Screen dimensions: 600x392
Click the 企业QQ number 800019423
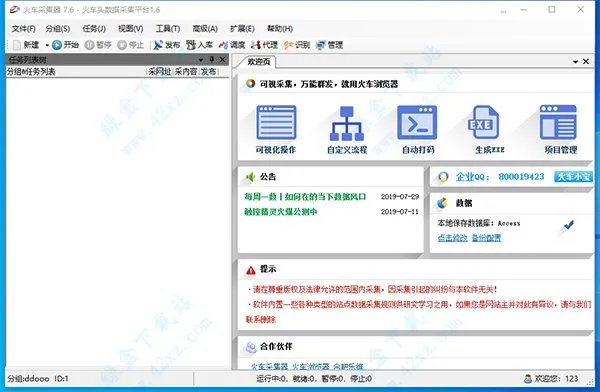(x=521, y=176)
